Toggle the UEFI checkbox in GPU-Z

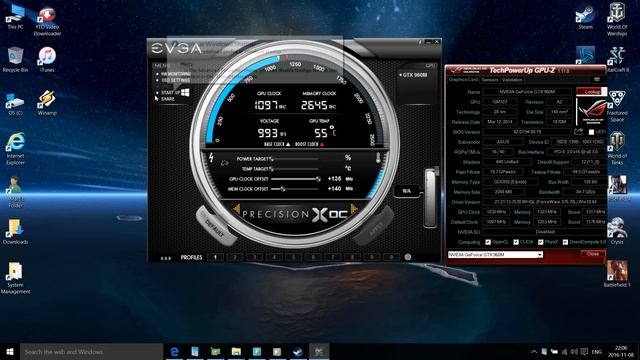click(591, 132)
